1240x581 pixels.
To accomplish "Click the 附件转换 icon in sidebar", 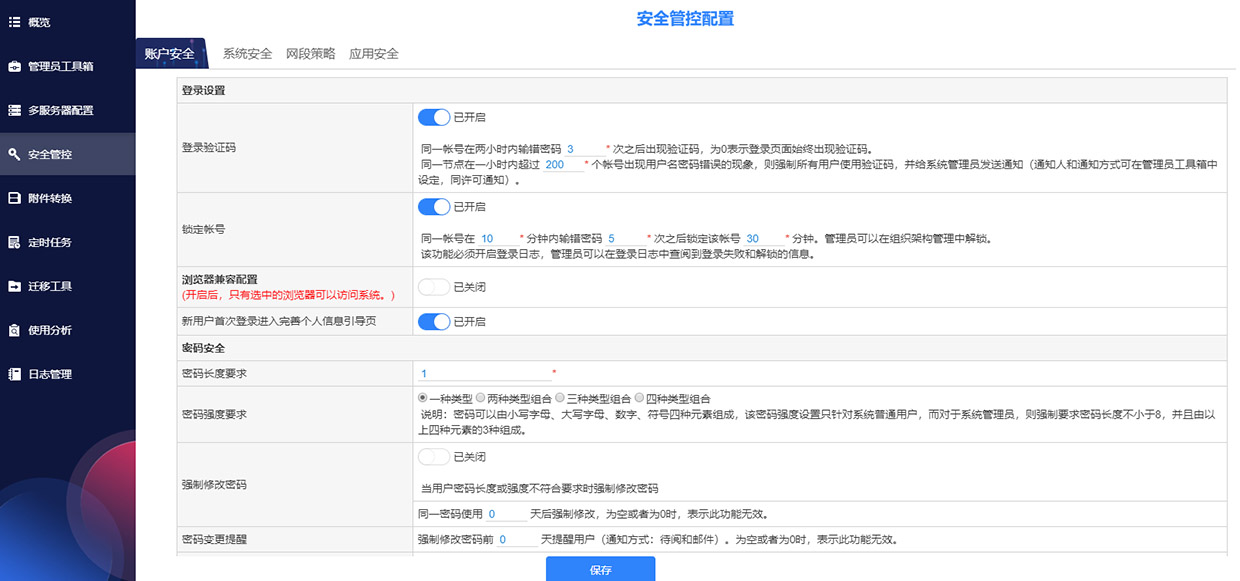I will coord(14,198).
